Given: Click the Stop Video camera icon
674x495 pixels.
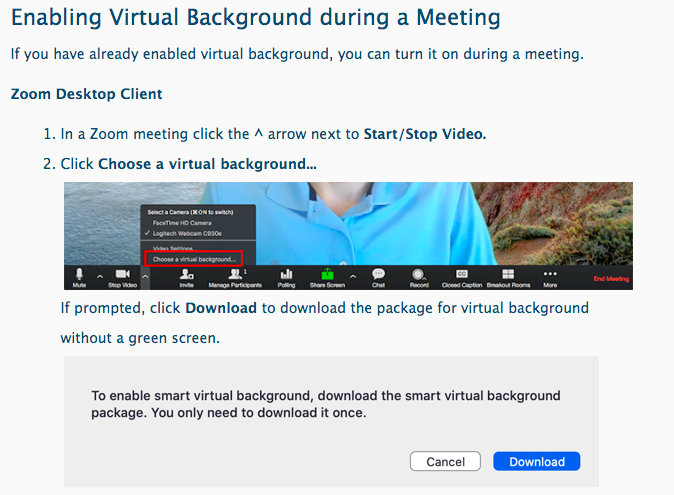Looking at the screenshot, I should click(123, 273).
